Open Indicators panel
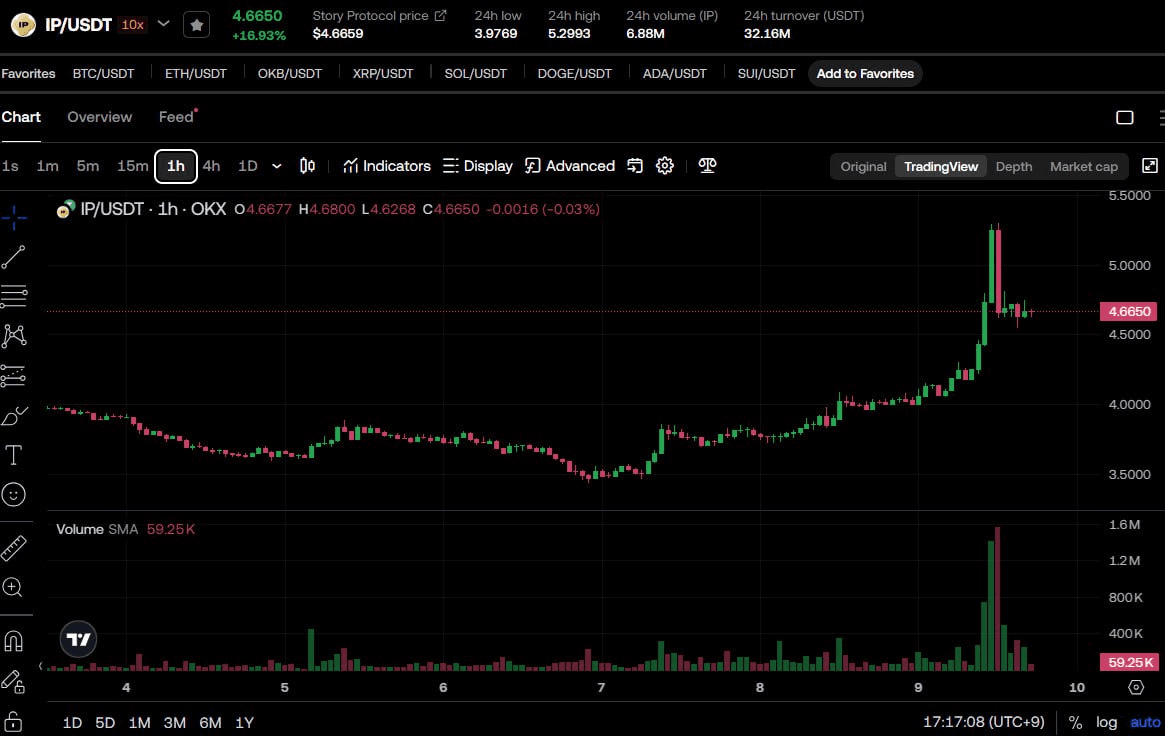The image size is (1165, 736). click(386, 166)
